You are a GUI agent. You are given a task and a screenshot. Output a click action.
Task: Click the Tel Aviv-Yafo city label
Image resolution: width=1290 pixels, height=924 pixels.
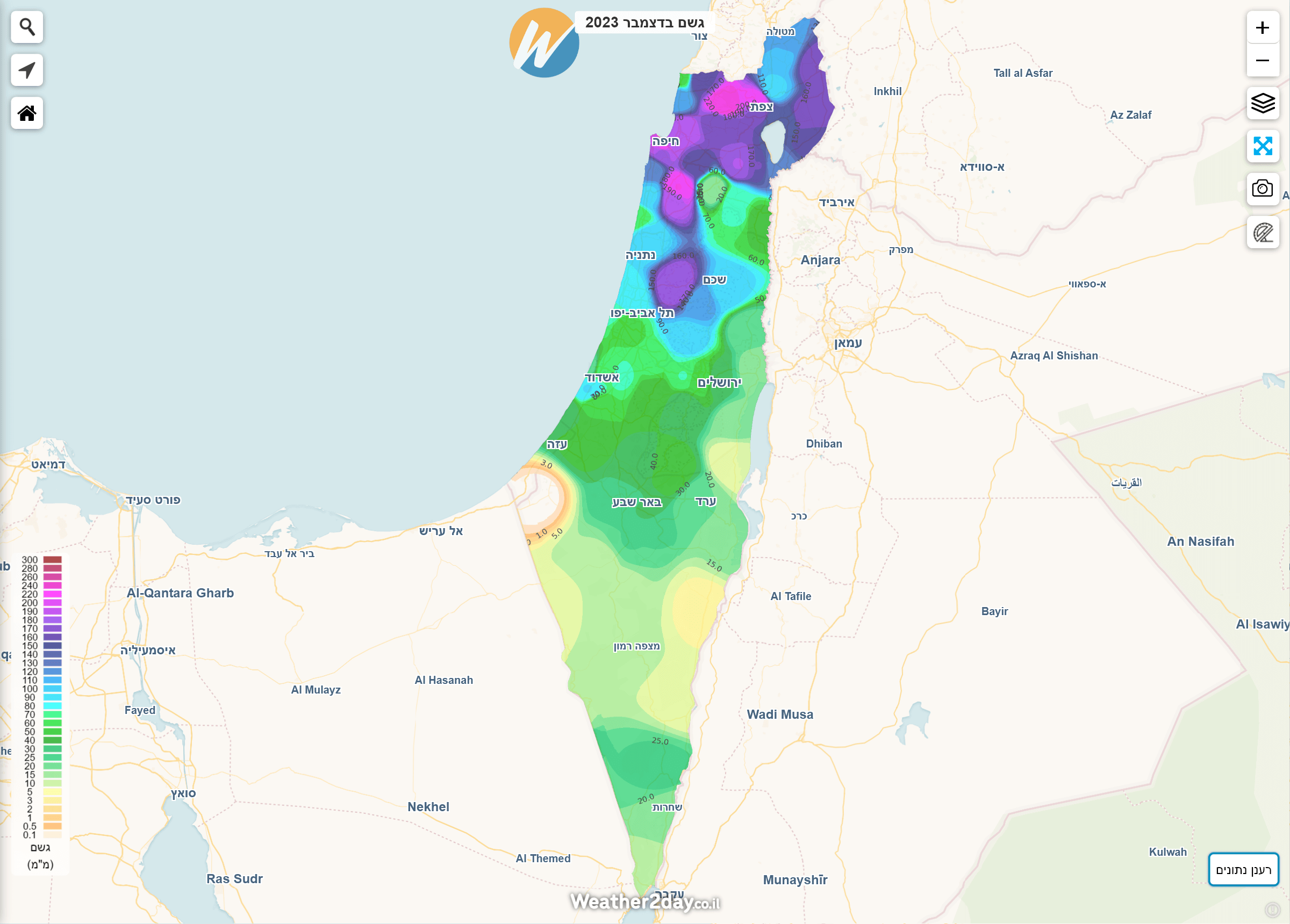pyautogui.click(x=642, y=313)
